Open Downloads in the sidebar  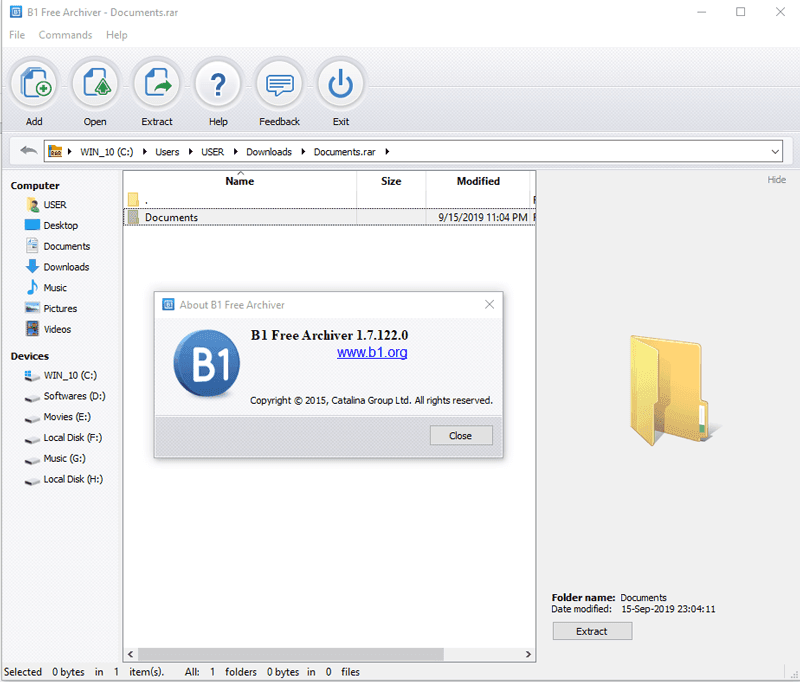(57, 267)
